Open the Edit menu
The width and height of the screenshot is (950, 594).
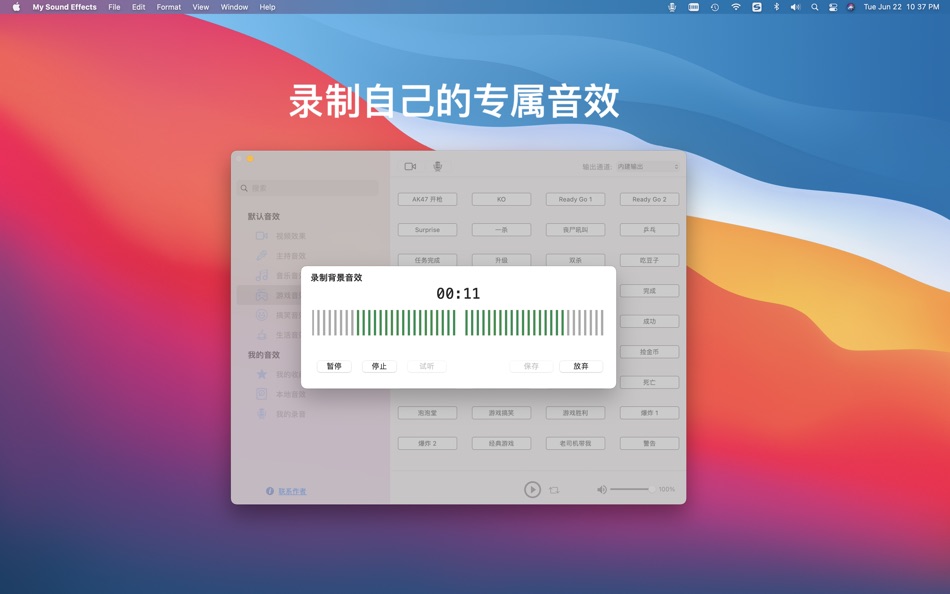point(139,7)
